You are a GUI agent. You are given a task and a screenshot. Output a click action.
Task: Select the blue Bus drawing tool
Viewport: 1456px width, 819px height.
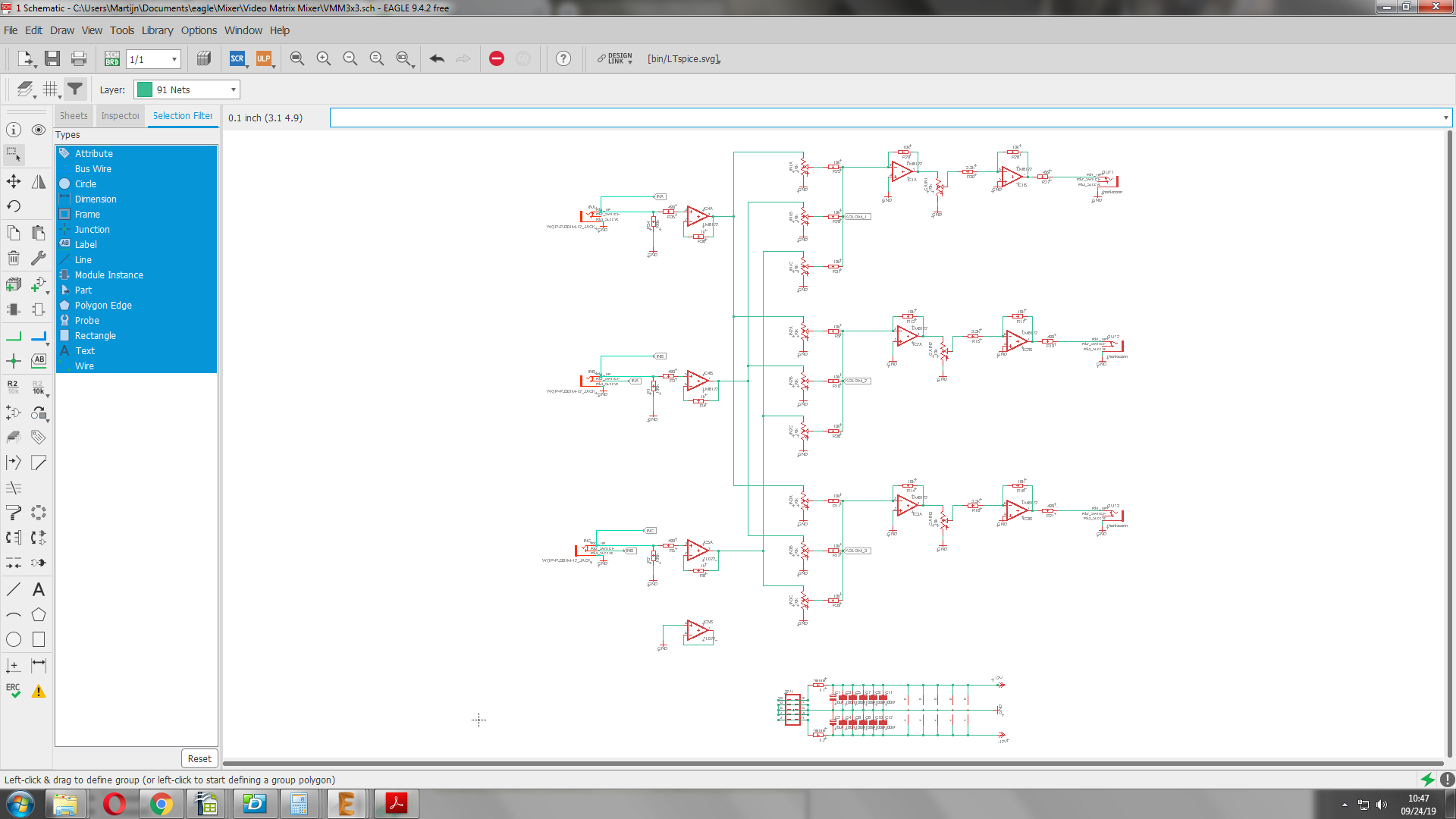coord(39,336)
